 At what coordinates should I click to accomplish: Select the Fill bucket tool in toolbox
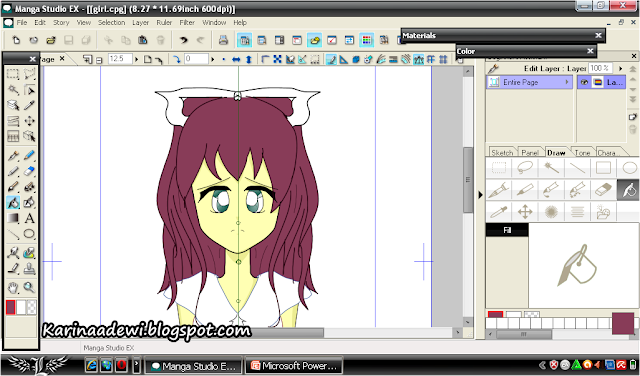[13, 202]
